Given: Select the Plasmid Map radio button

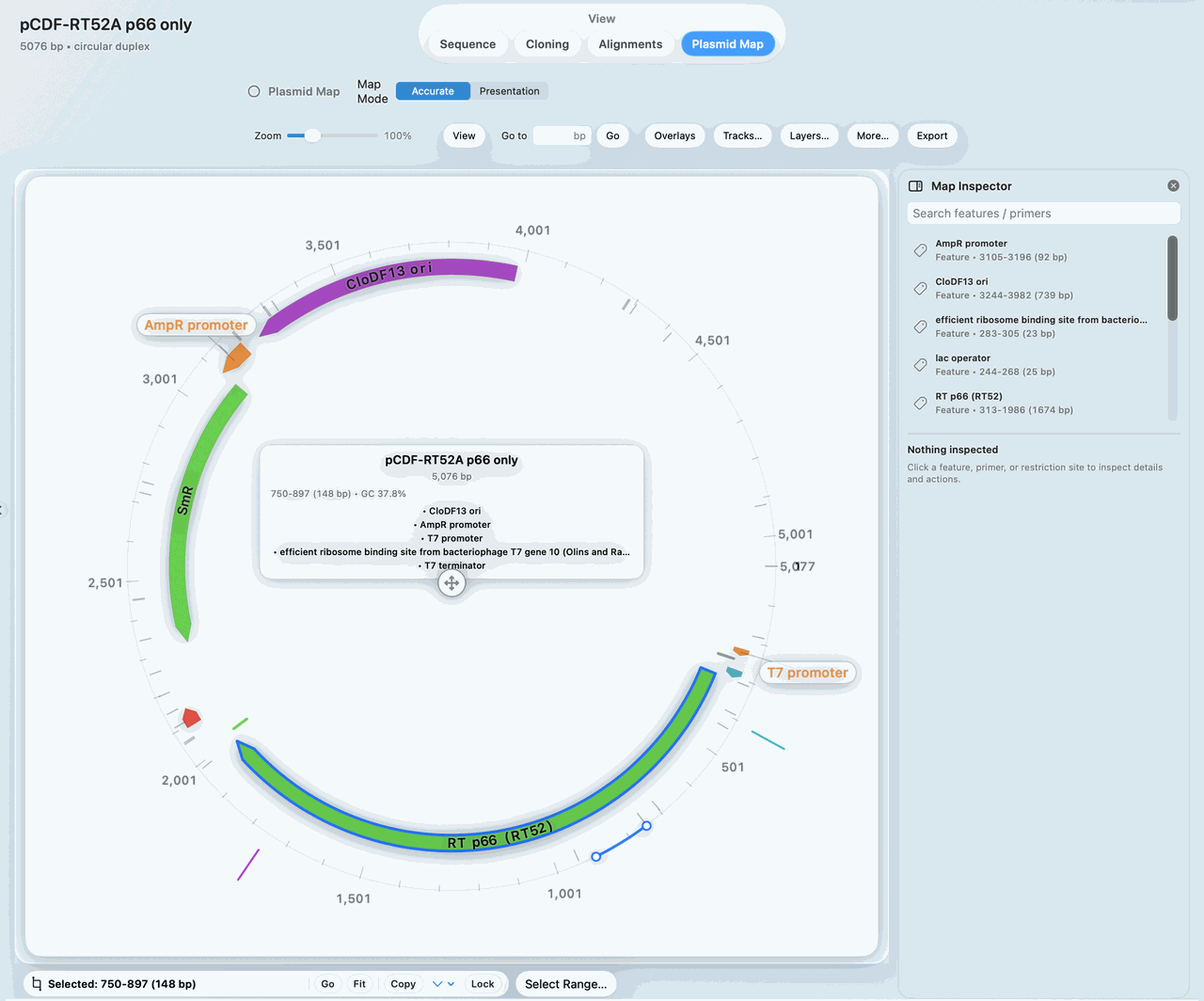Looking at the screenshot, I should (x=254, y=91).
